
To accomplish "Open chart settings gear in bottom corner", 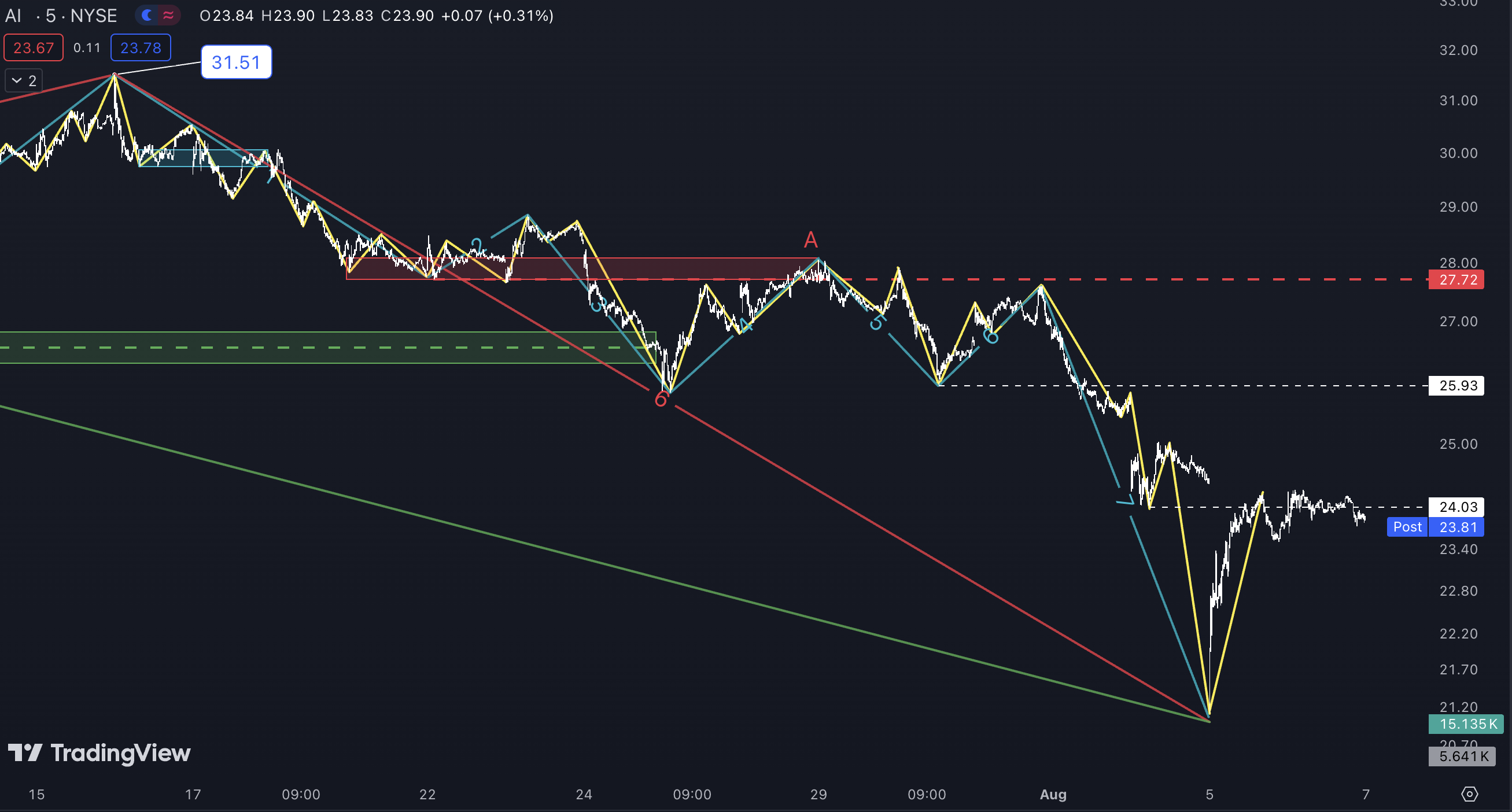I will (x=1469, y=794).
